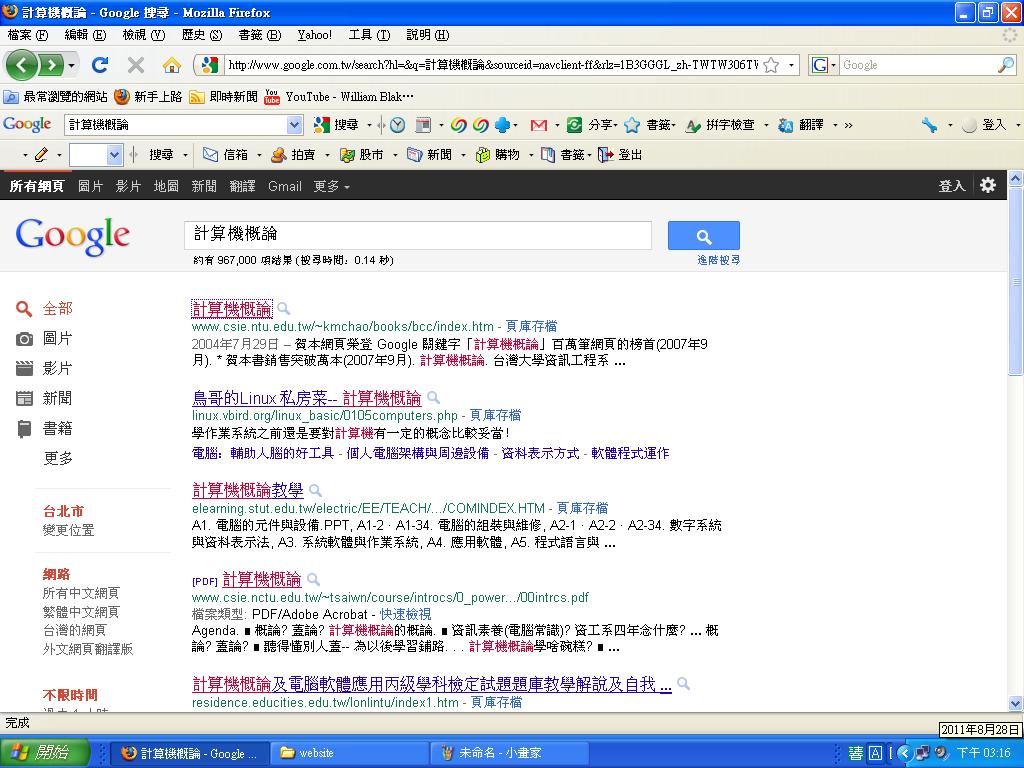This screenshot has height=768, width=1024.
Task: Click the 信箱 mail icon on Yahoo toolbar
Action: 210,155
